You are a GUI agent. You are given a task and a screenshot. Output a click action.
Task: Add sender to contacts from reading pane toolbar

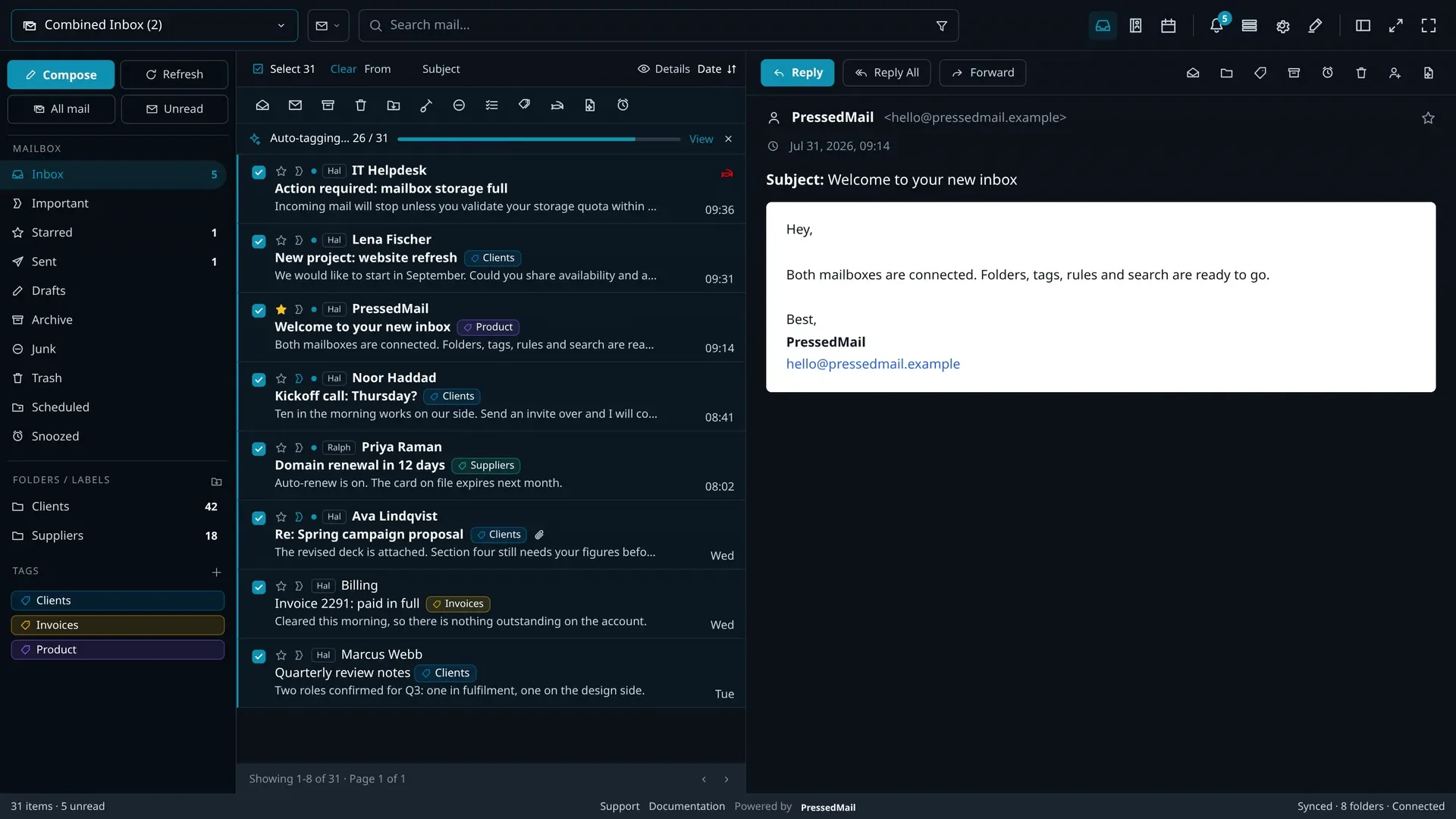point(1395,73)
